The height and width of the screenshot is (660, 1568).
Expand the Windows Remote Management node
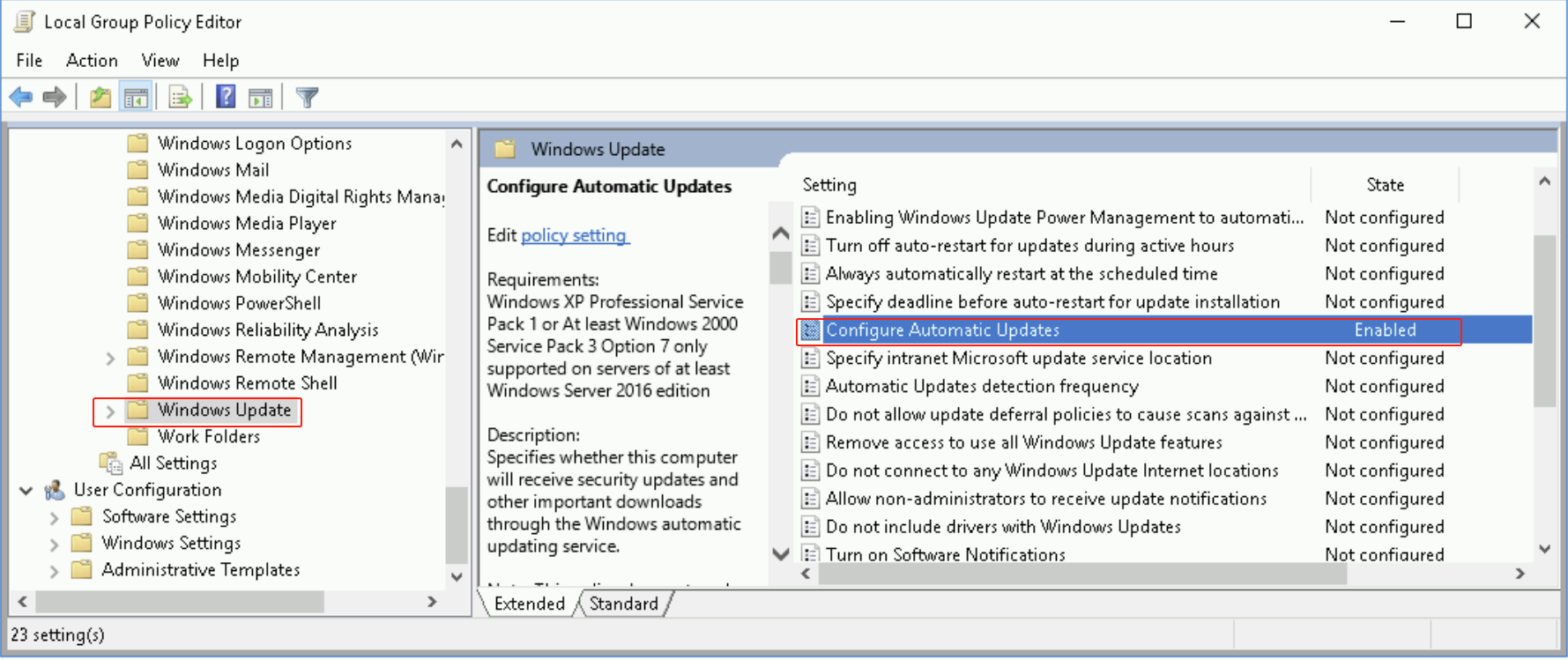[110, 358]
